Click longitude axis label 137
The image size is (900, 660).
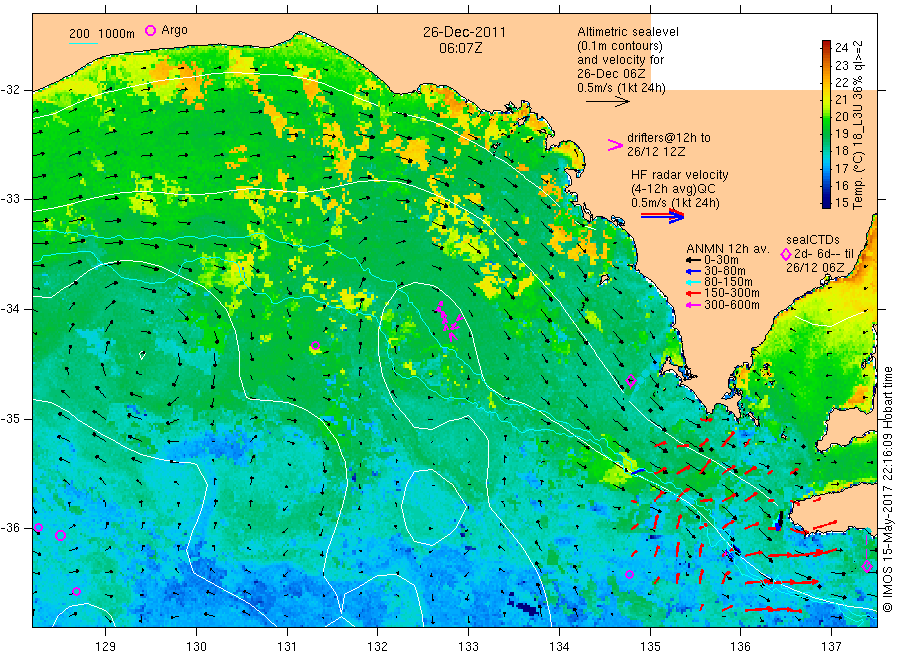pos(831,647)
